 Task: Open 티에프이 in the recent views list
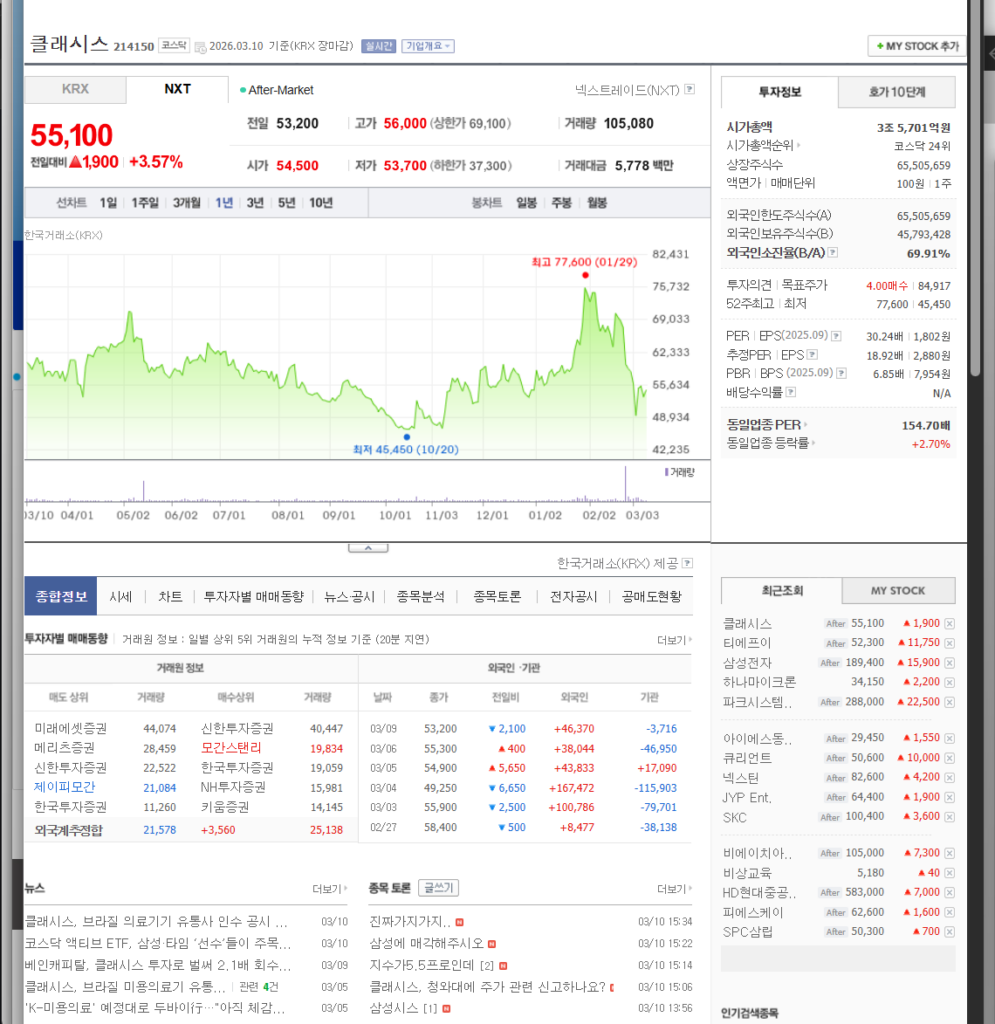coord(747,643)
